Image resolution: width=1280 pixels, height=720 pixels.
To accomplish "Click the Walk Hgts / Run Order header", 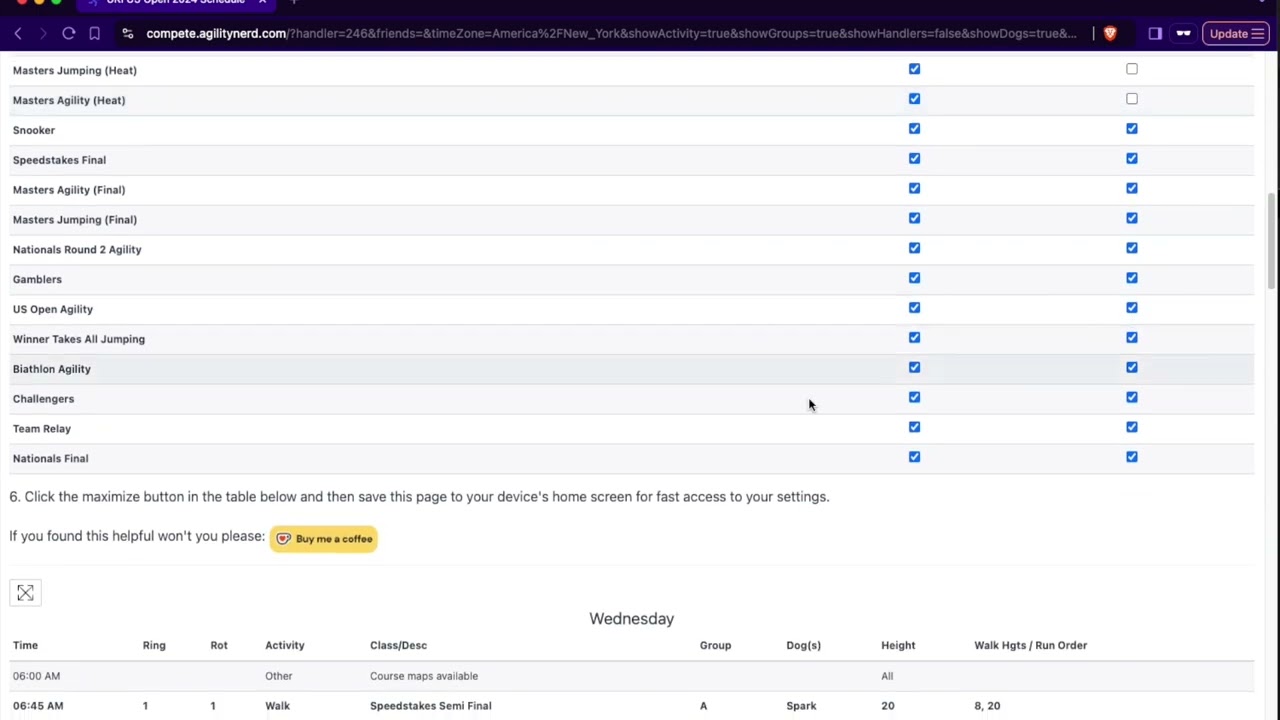I will [1030, 646].
